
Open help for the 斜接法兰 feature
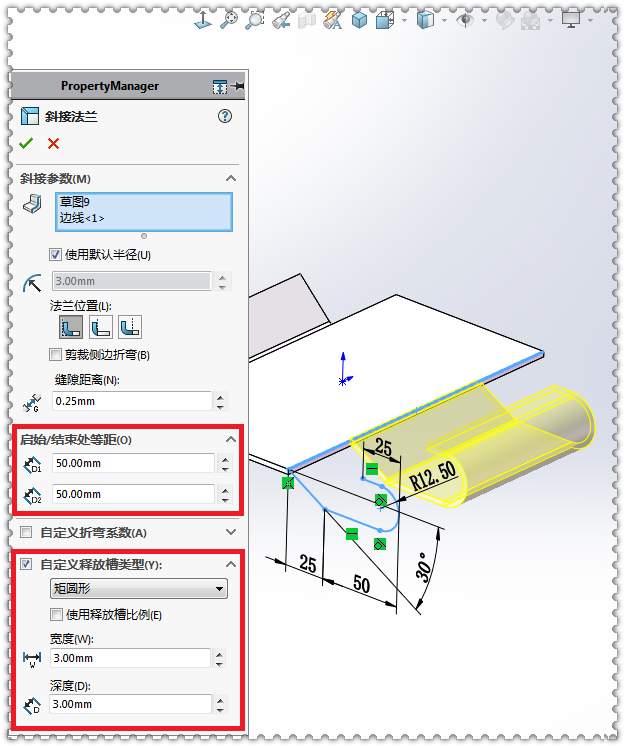tap(225, 116)
